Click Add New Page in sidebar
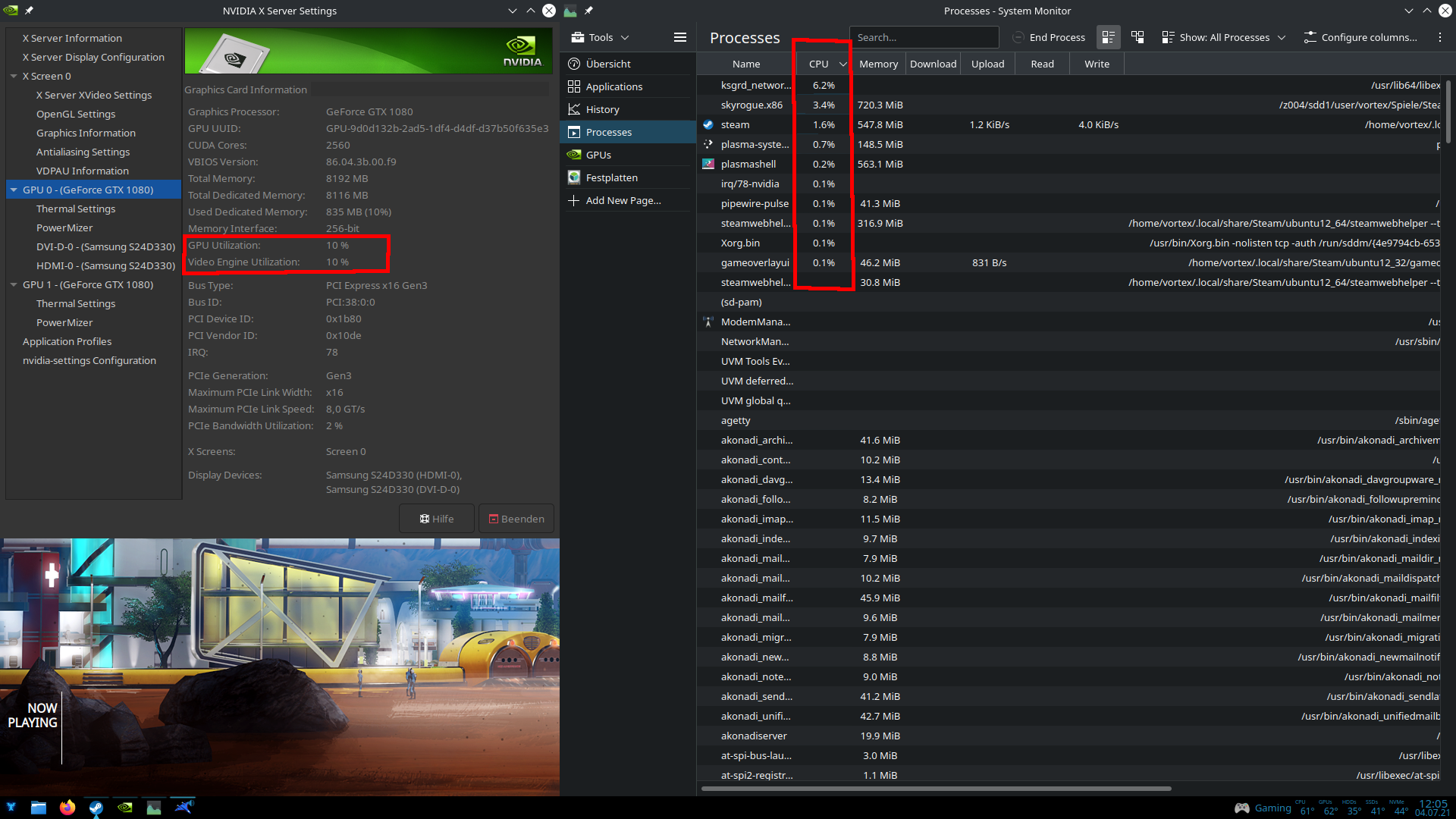Screen dimensions: 1456x819 tap(628, 200)
